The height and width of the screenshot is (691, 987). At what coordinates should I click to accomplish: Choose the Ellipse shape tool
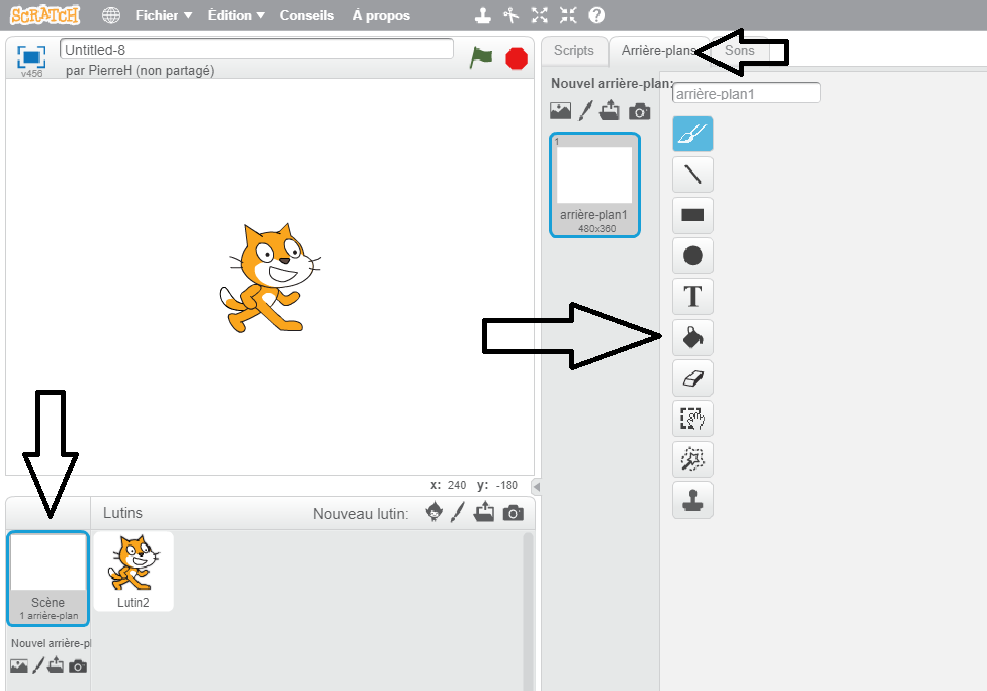coord(692,255)
